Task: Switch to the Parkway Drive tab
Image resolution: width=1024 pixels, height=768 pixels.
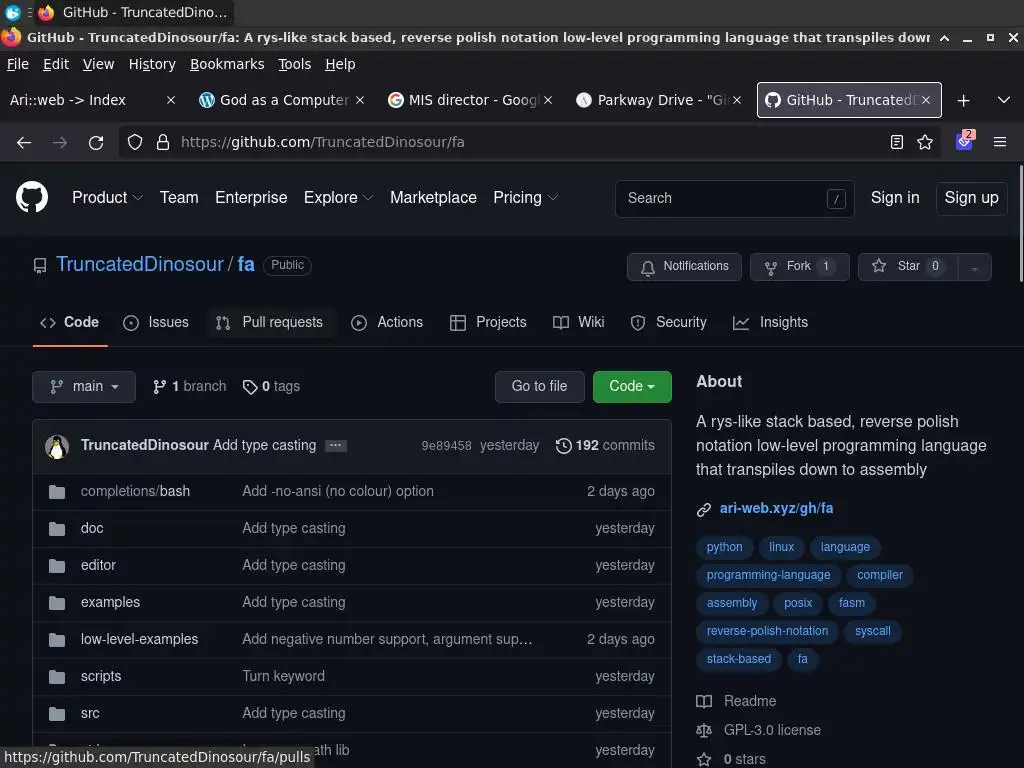Action: pos(659,100)
